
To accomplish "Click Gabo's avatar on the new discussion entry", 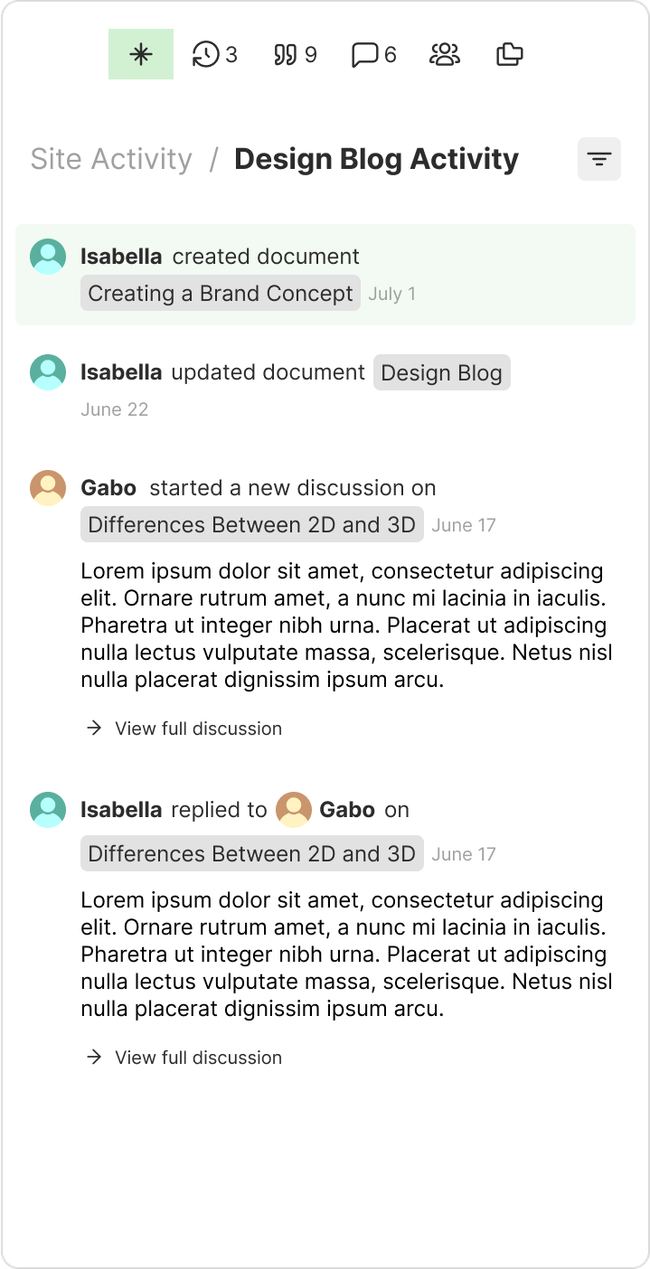I will tap(48, 488).
